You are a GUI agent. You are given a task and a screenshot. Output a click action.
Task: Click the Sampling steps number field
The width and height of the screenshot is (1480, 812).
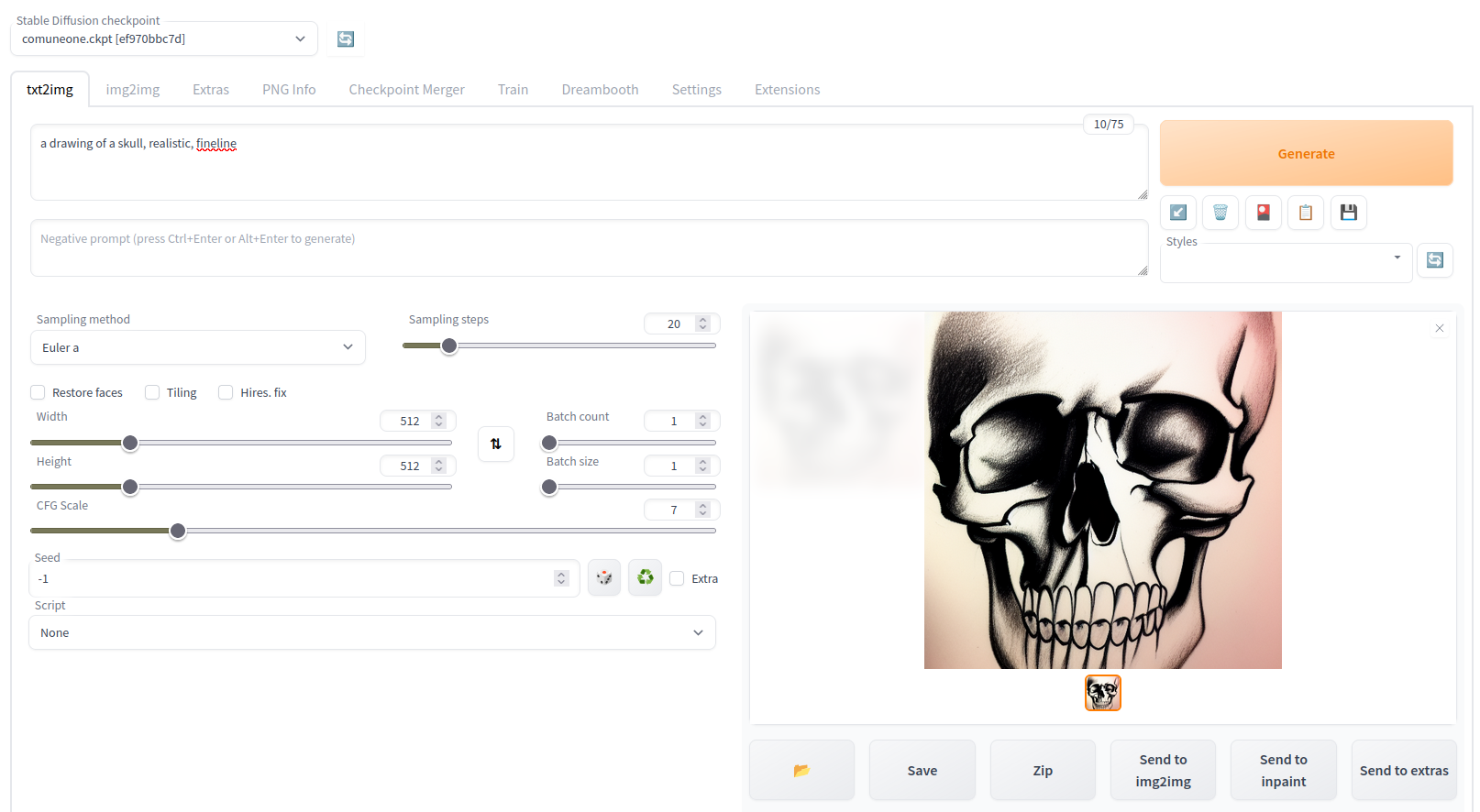tap(681, 324)
